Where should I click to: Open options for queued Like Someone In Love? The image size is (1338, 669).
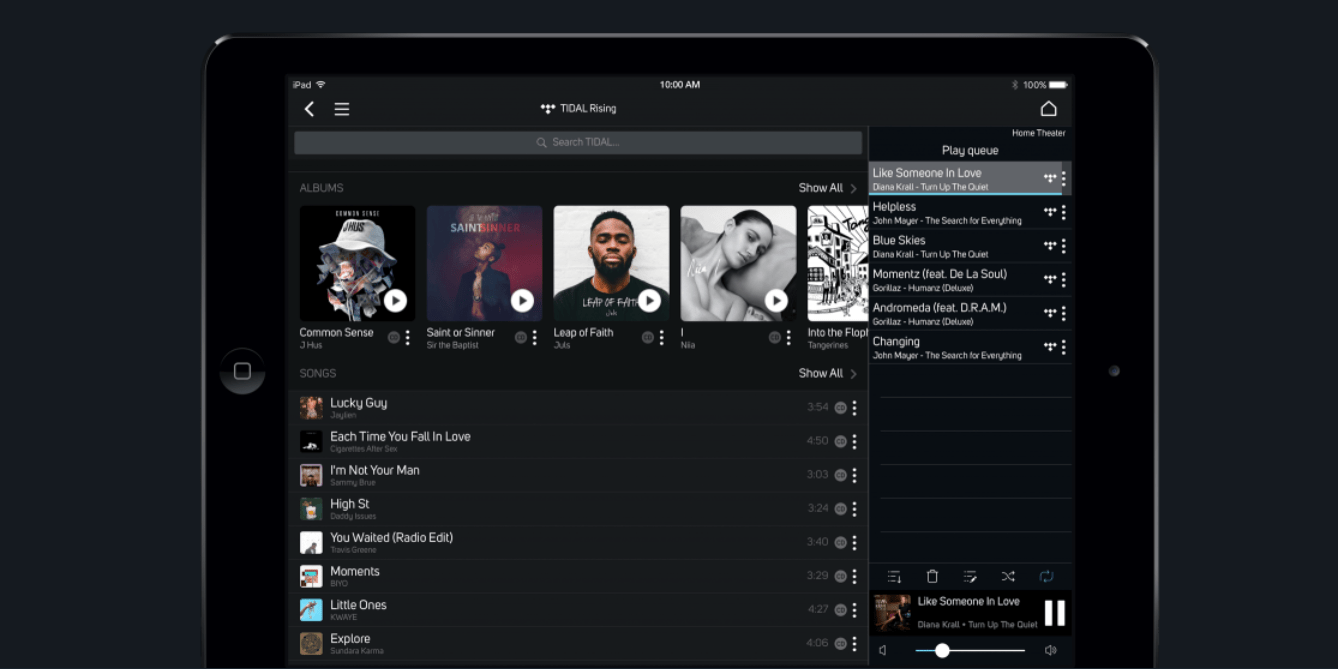[x=1064, y=179]
